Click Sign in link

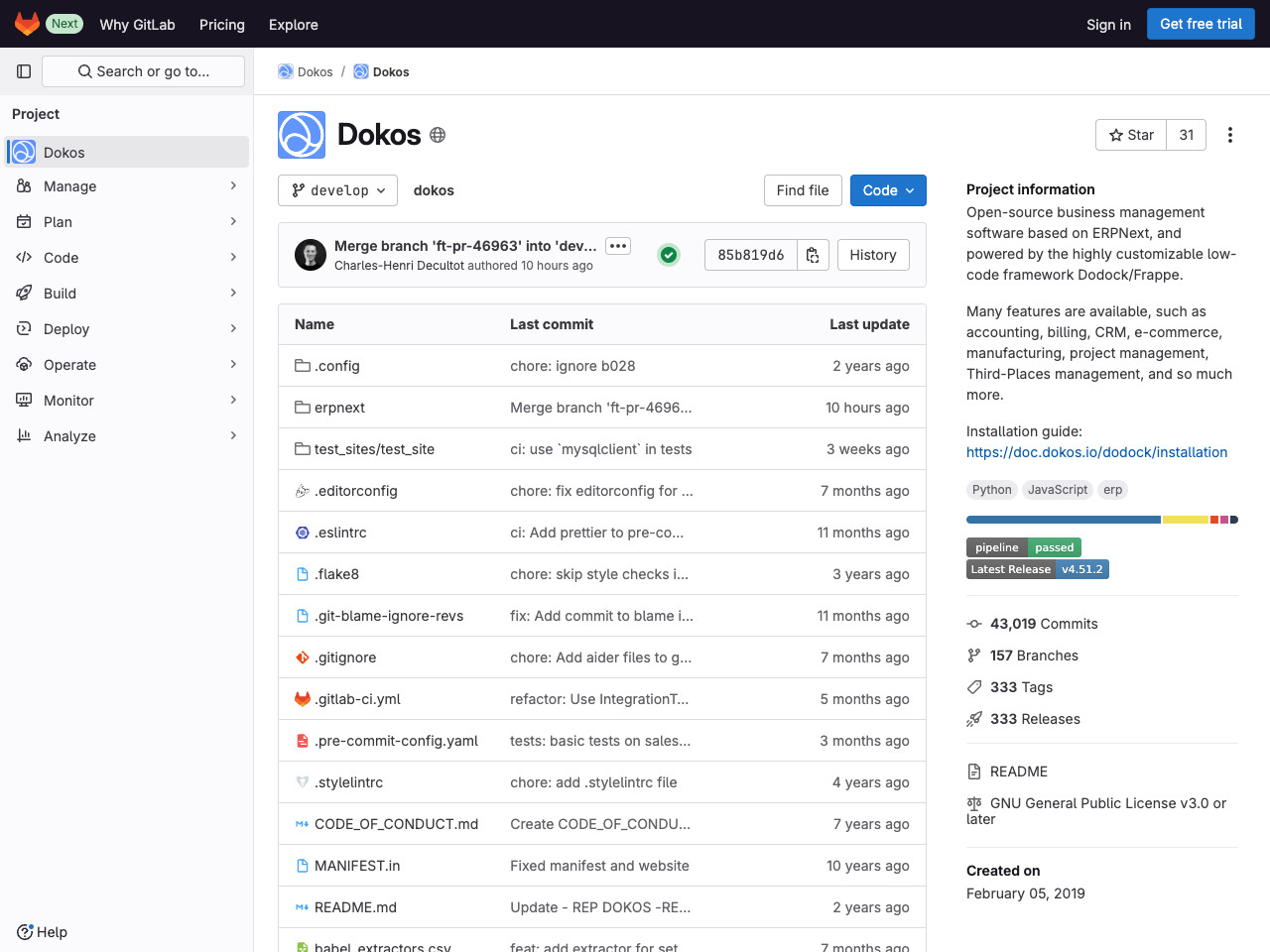[x=1108, y=25]
